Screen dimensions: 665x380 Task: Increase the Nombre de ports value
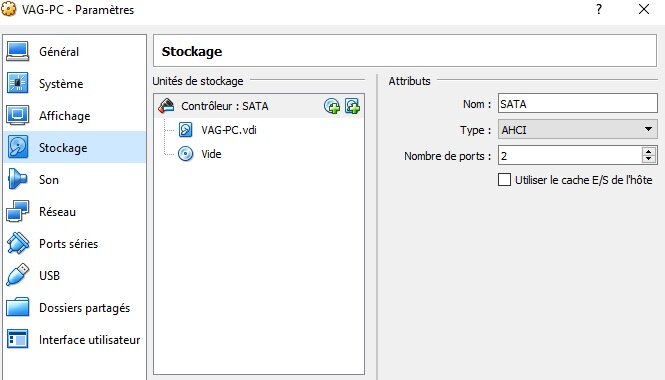coord(649,151)
